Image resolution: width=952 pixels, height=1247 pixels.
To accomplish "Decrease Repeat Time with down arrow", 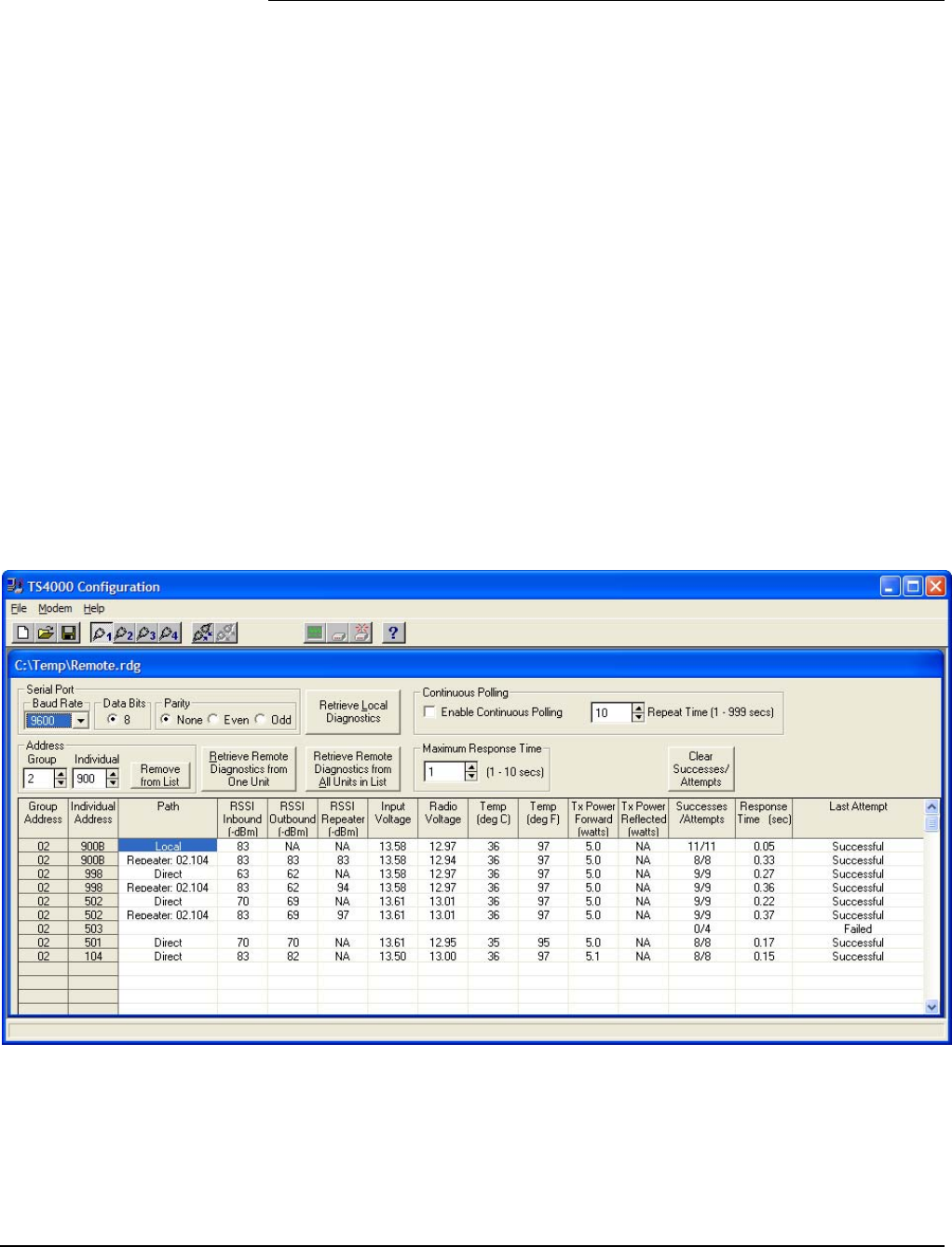I will [x=638, y=718].
